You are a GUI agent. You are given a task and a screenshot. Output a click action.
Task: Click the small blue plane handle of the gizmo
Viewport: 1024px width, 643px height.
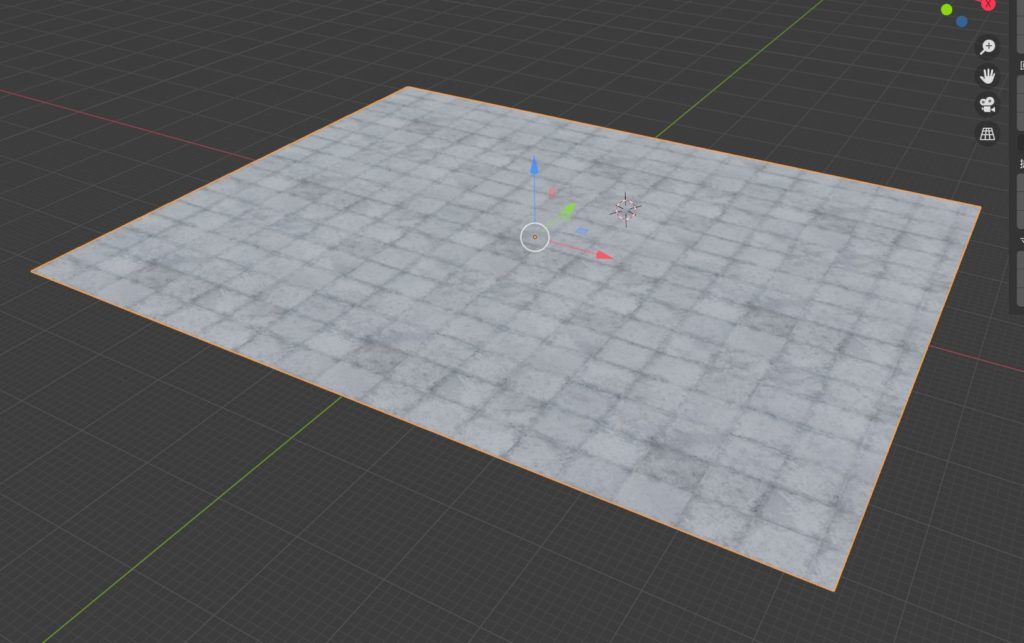click(583, 230)
